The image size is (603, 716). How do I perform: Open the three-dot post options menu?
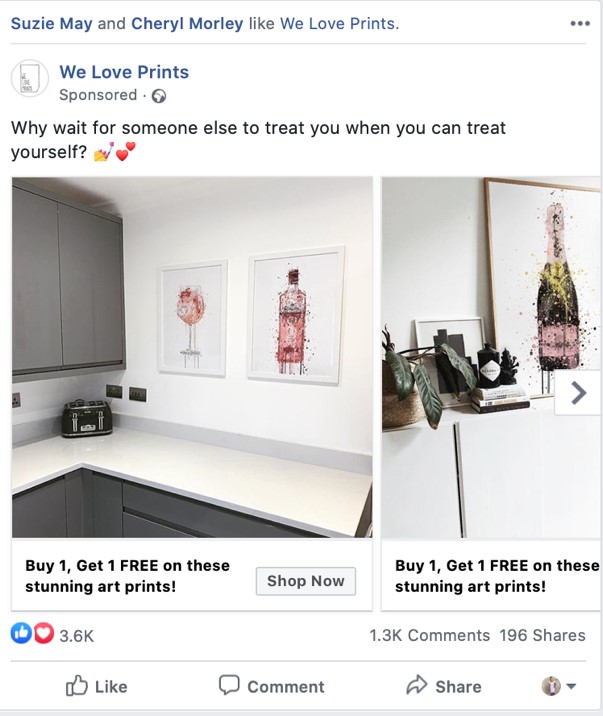pos(580,23)
